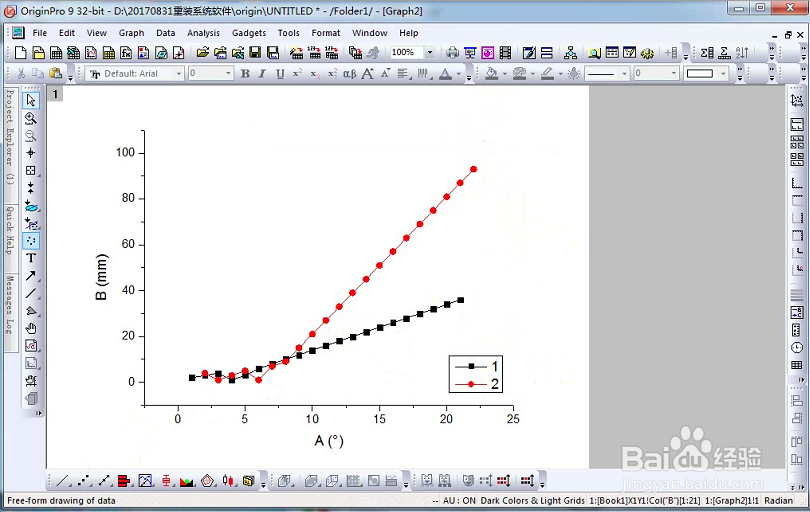Expand the clipboard toolbar overflow arrow

tap(71, 76)
